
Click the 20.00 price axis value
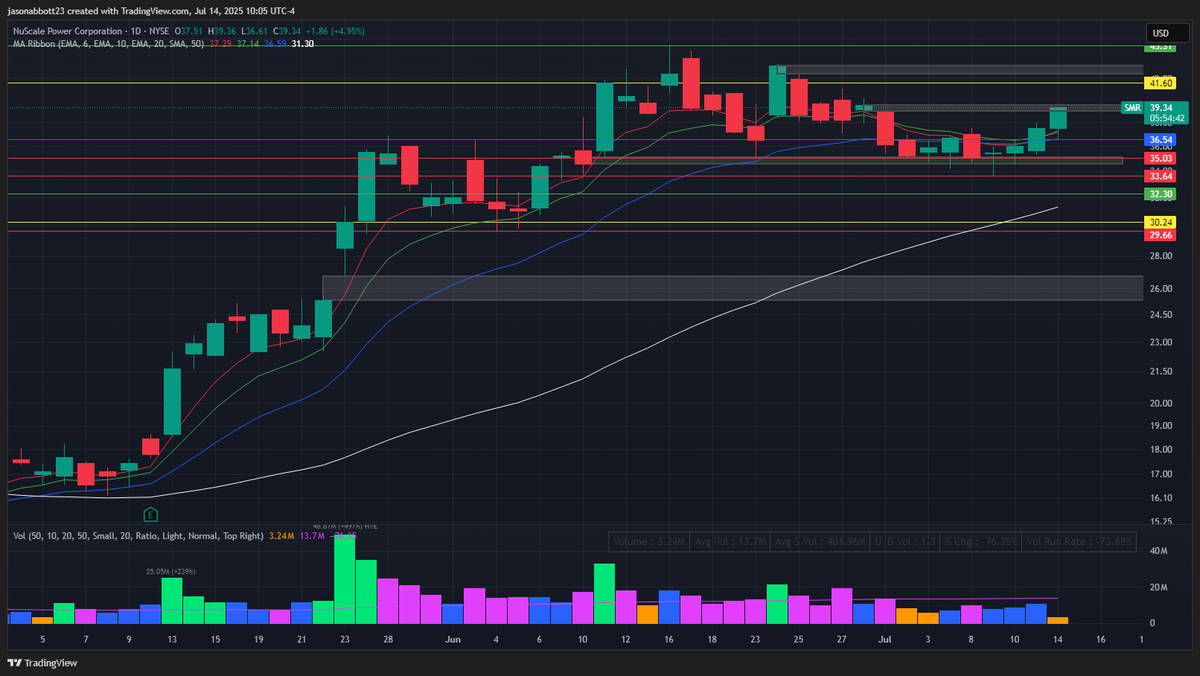1160,403
